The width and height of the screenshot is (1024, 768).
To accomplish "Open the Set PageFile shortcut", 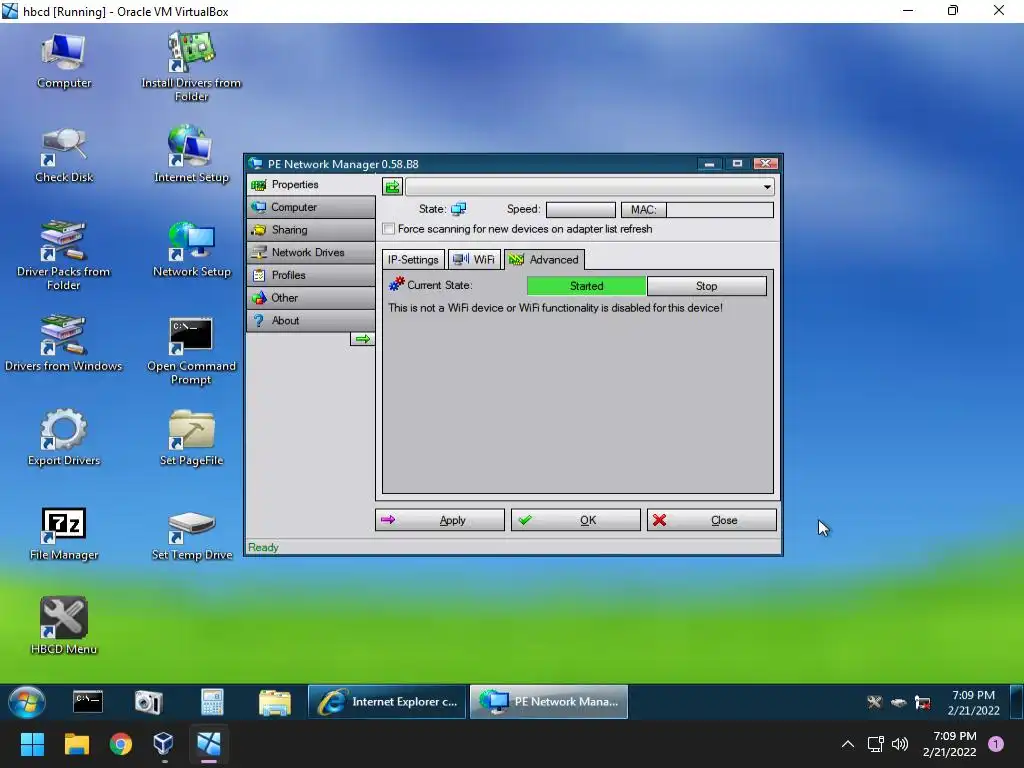I will (x=191, y=438).
